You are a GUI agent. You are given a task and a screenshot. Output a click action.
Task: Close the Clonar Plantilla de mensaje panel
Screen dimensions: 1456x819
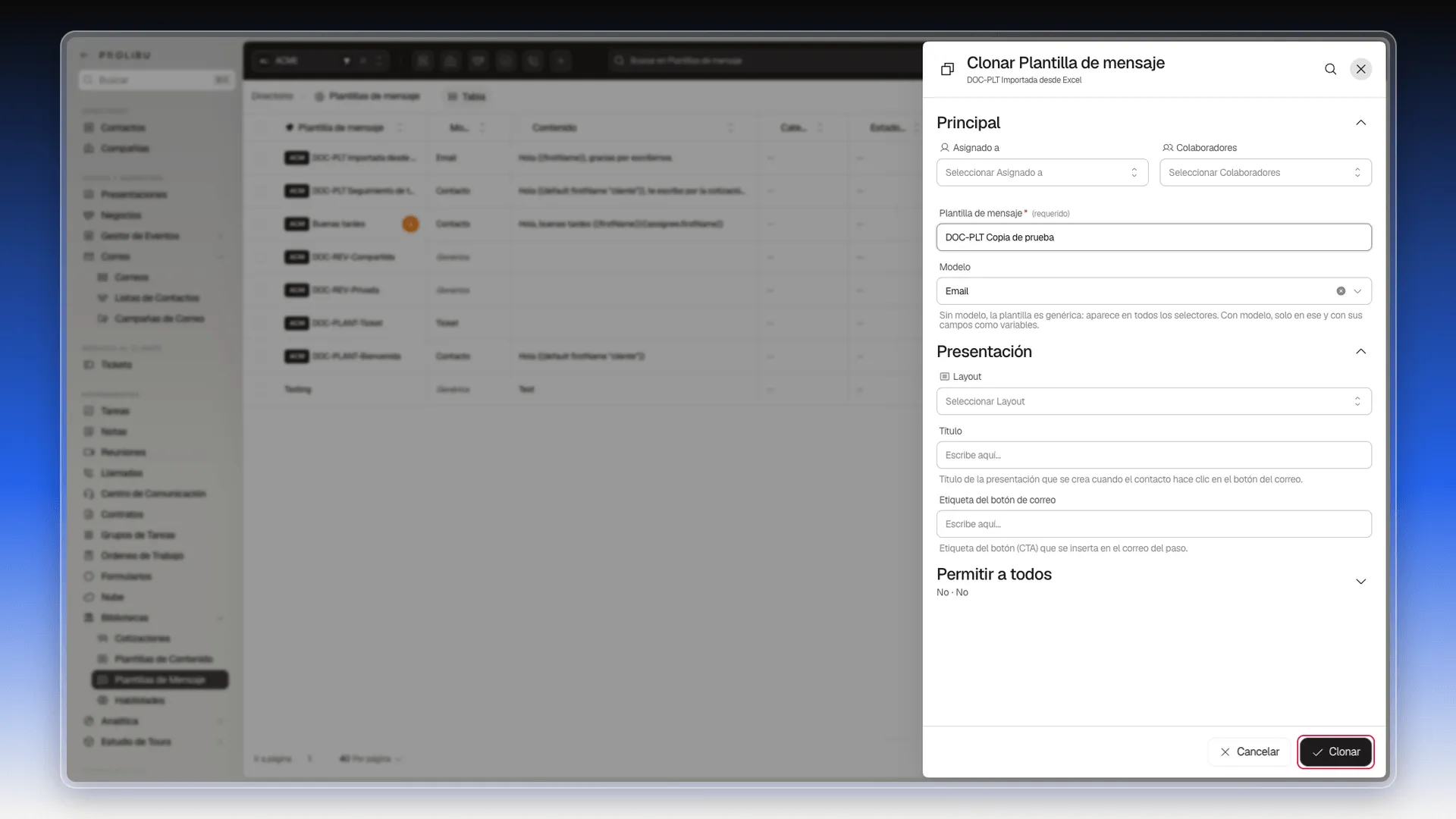pyautogui.click(x=1361, y=69)
